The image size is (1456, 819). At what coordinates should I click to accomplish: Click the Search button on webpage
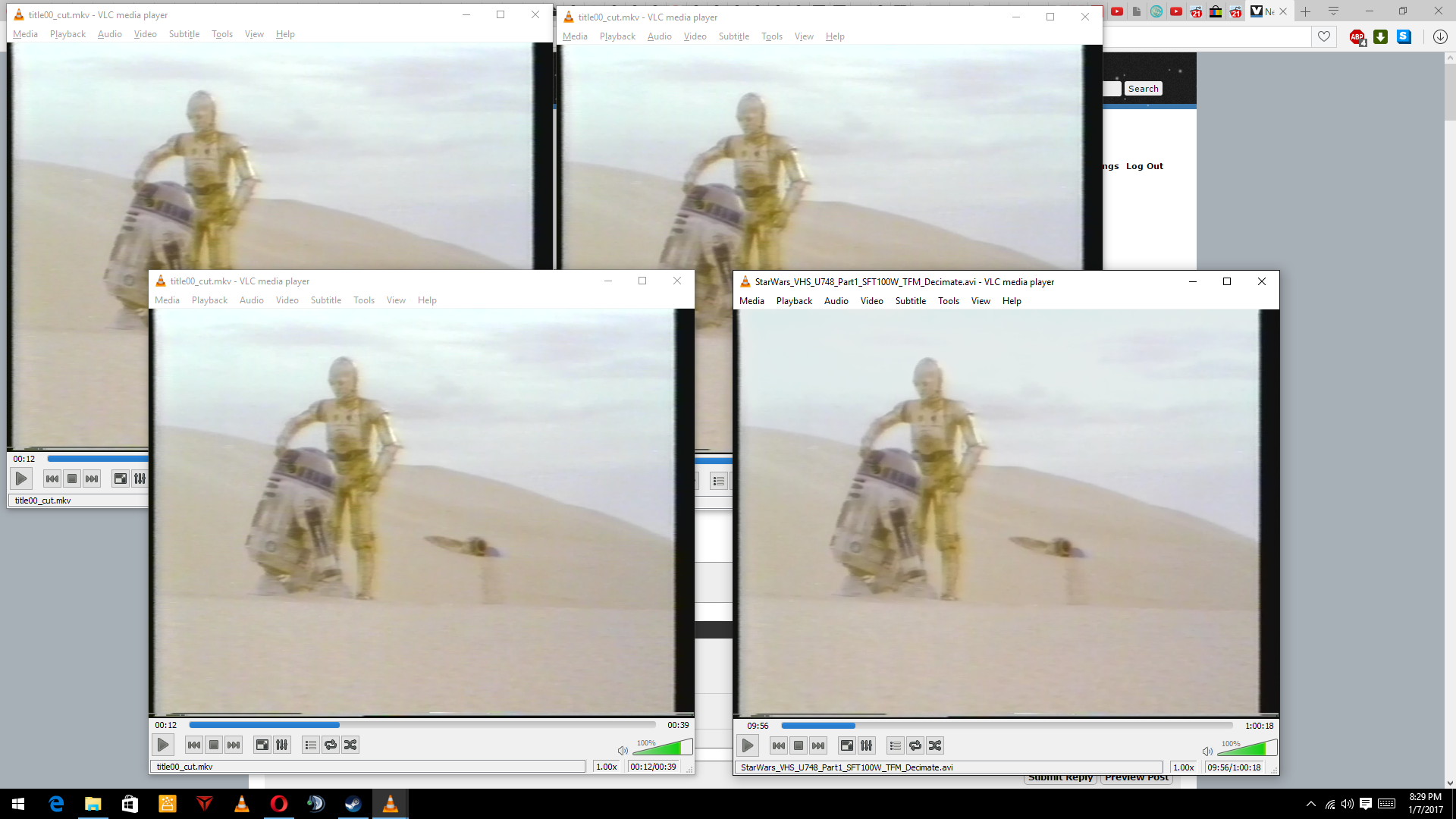pos(1143,89)
